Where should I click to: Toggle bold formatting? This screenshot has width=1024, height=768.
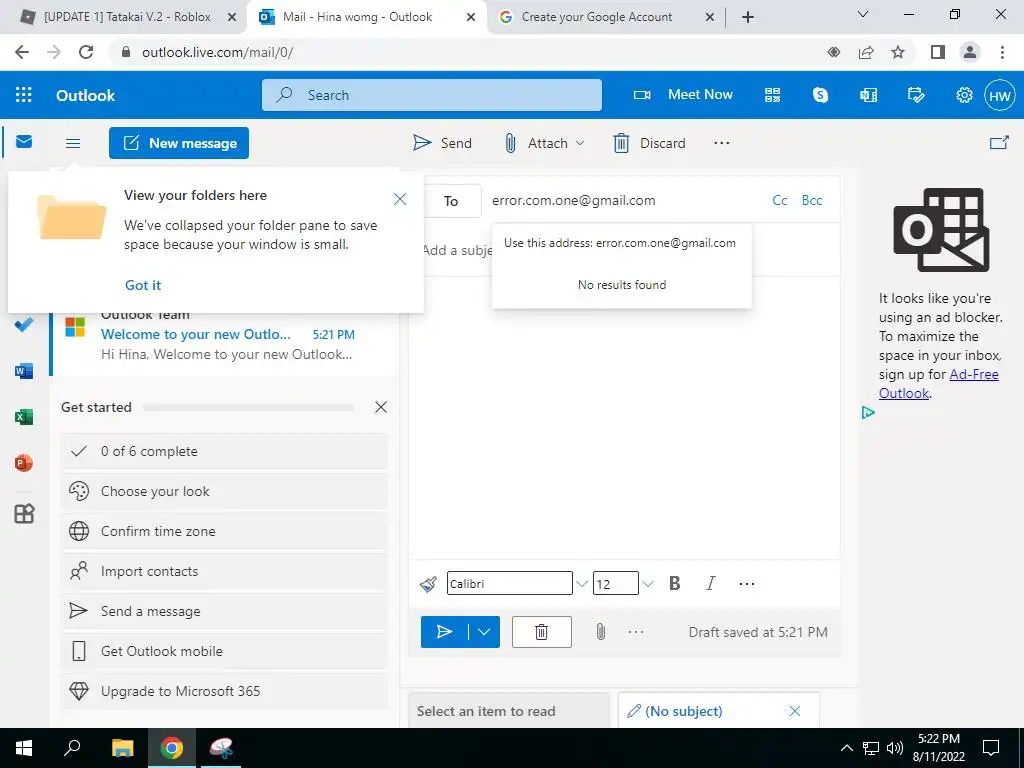click(675, 583)
